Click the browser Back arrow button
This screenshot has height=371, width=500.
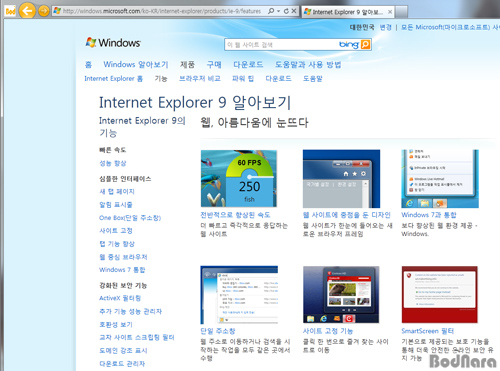(27, 11)
